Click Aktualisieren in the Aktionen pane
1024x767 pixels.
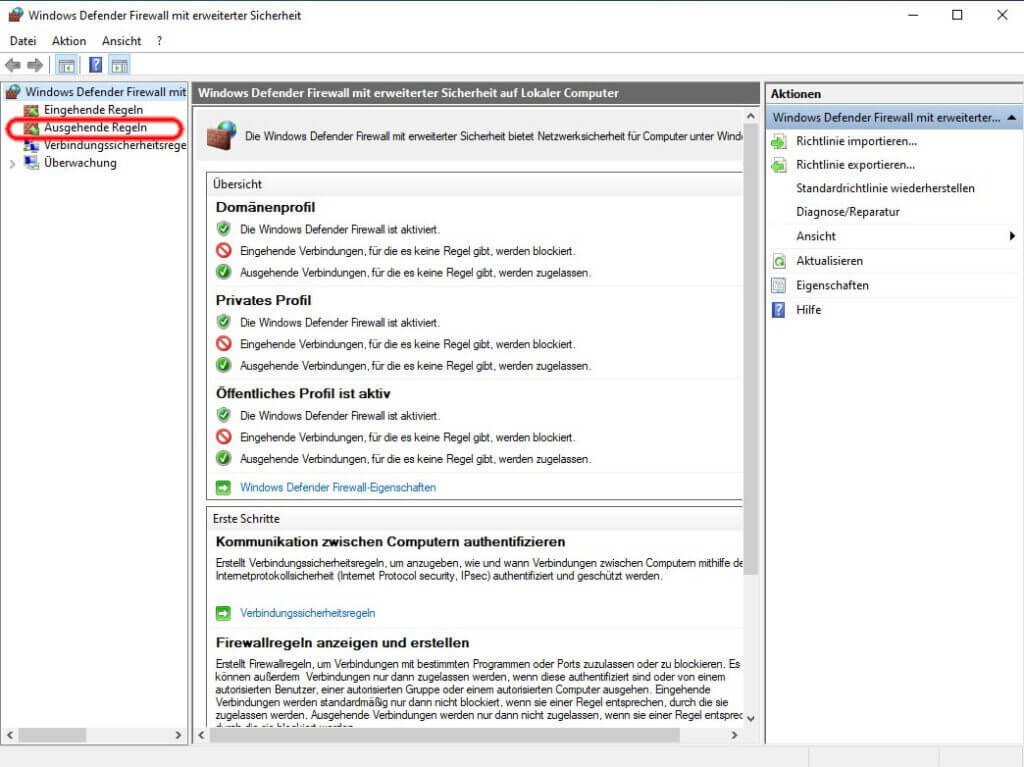click(x=829, y=261)
